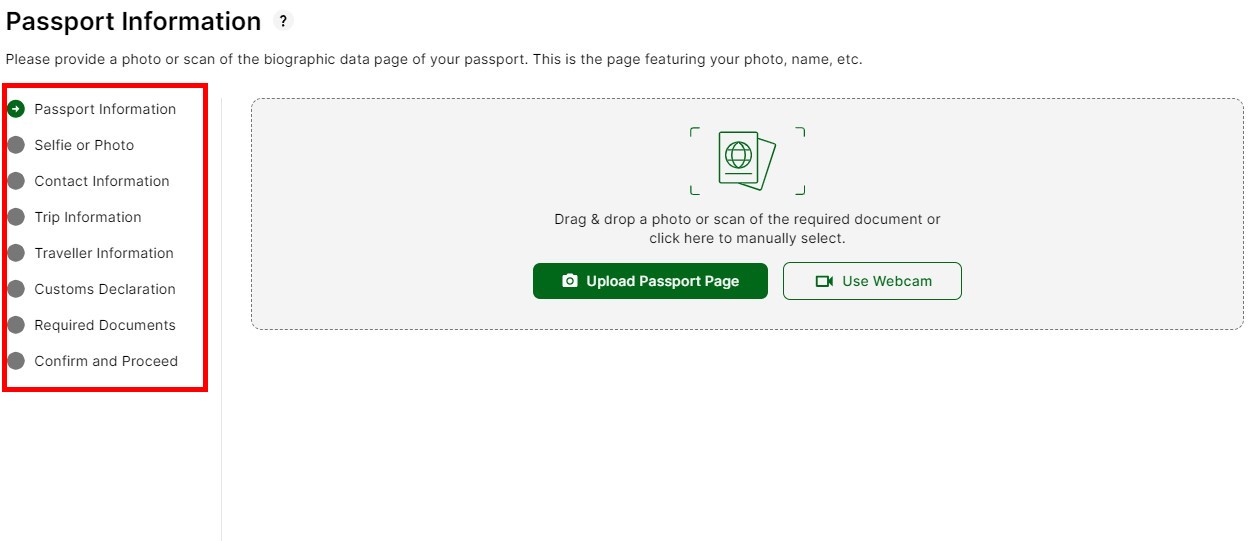Go to the Customs Declaration step
This screenshot has width=1254, height=541.
coord(105,289)
